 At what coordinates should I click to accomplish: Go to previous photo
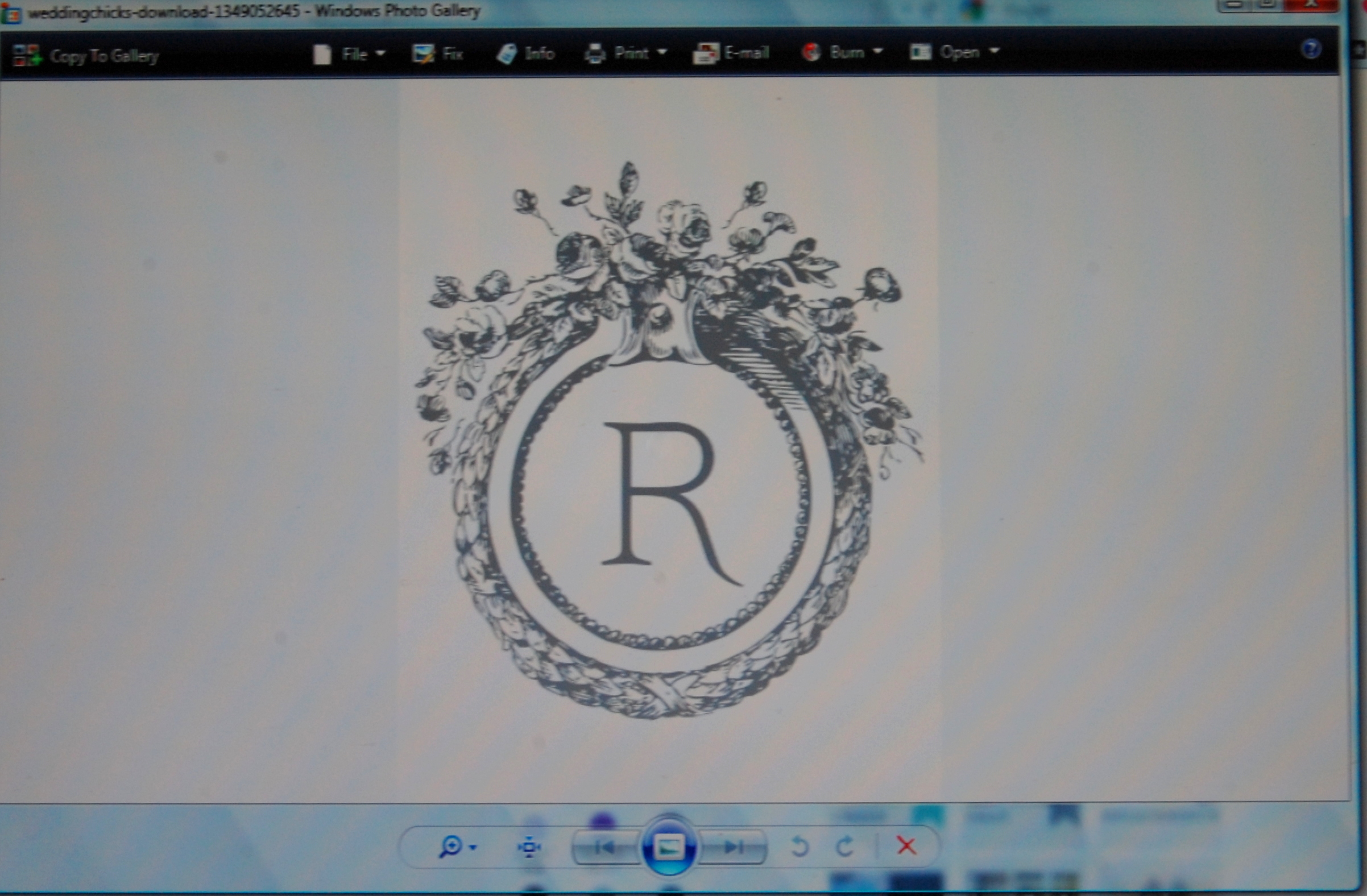point(605,847)
